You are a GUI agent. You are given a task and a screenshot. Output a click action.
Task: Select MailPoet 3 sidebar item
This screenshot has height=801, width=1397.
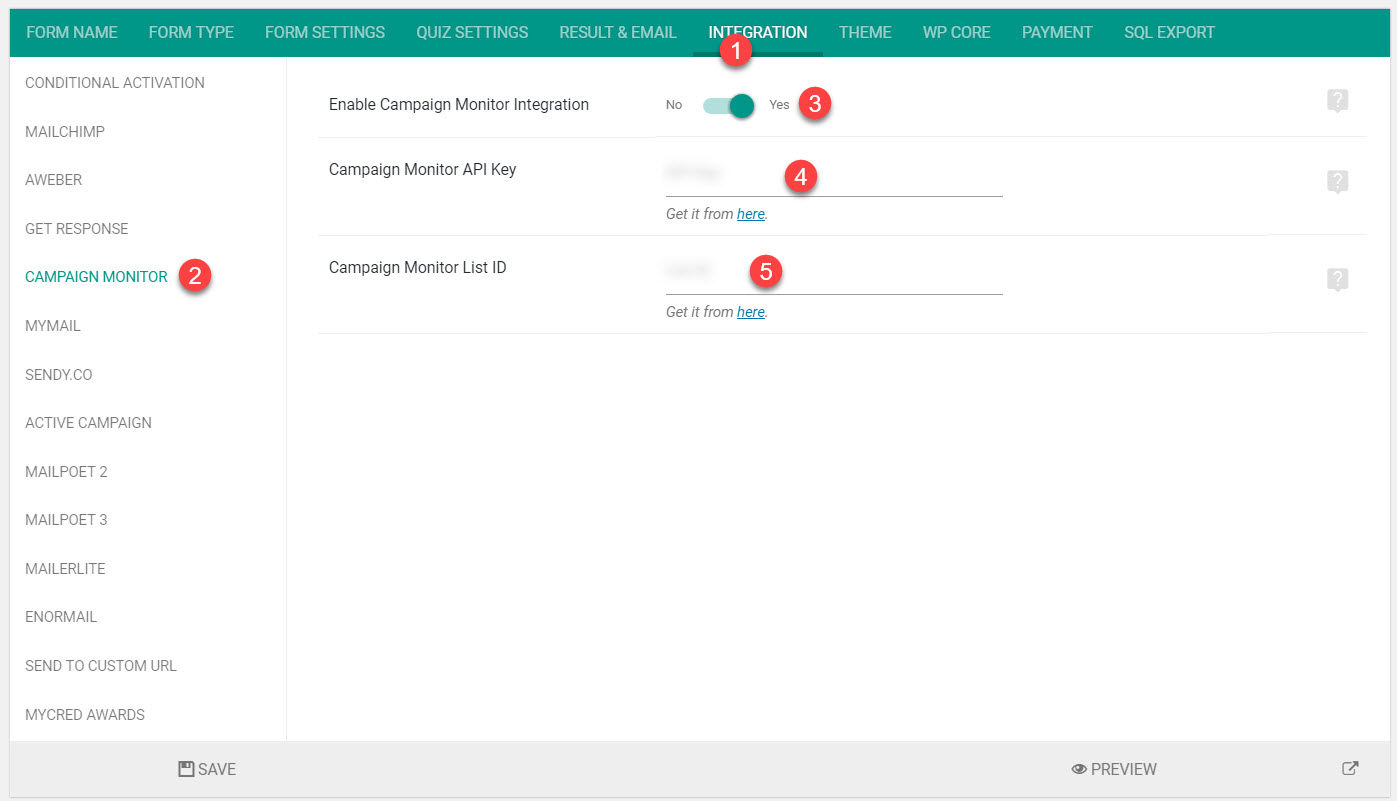(66, 520)
